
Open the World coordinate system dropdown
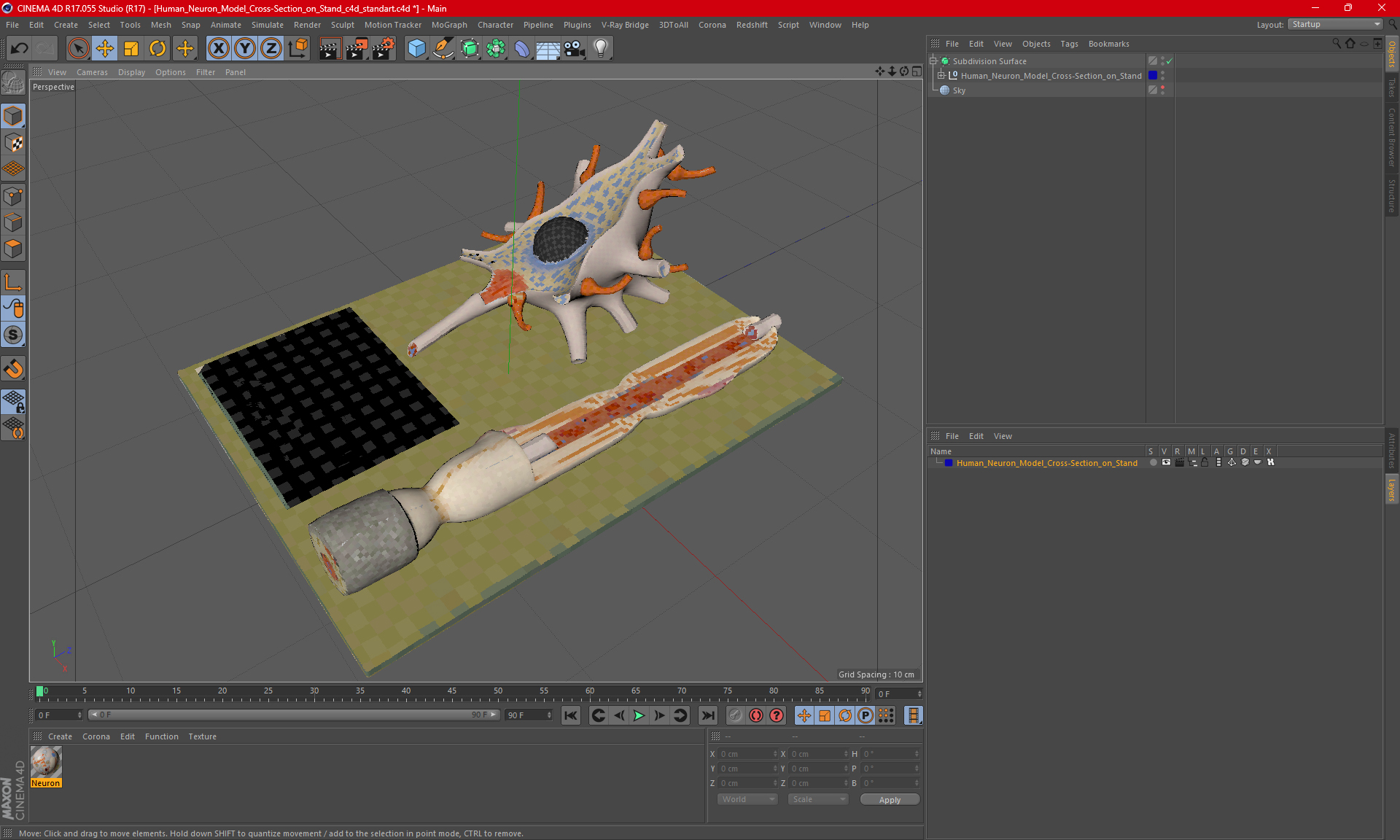tap(747, 799)
